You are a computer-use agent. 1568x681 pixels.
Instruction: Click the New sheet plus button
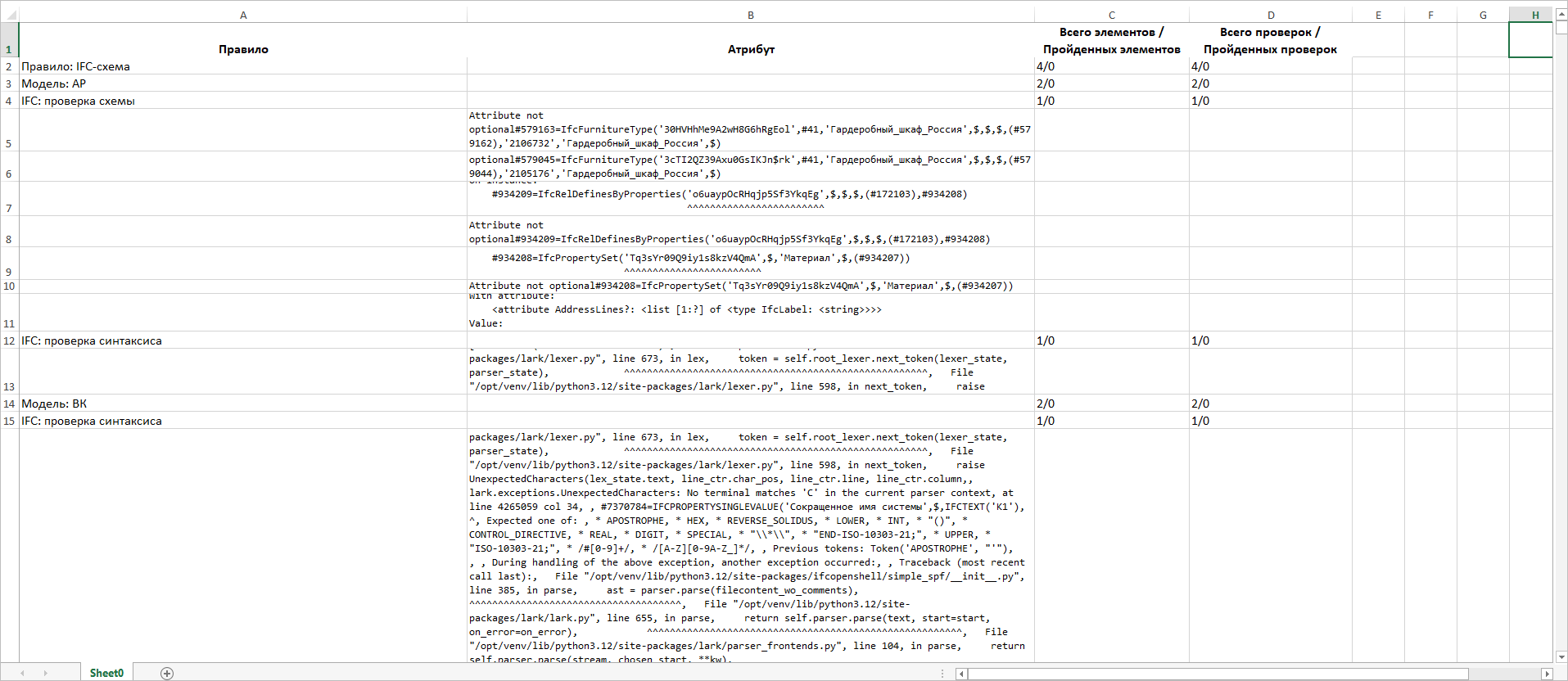pos(167,673)
